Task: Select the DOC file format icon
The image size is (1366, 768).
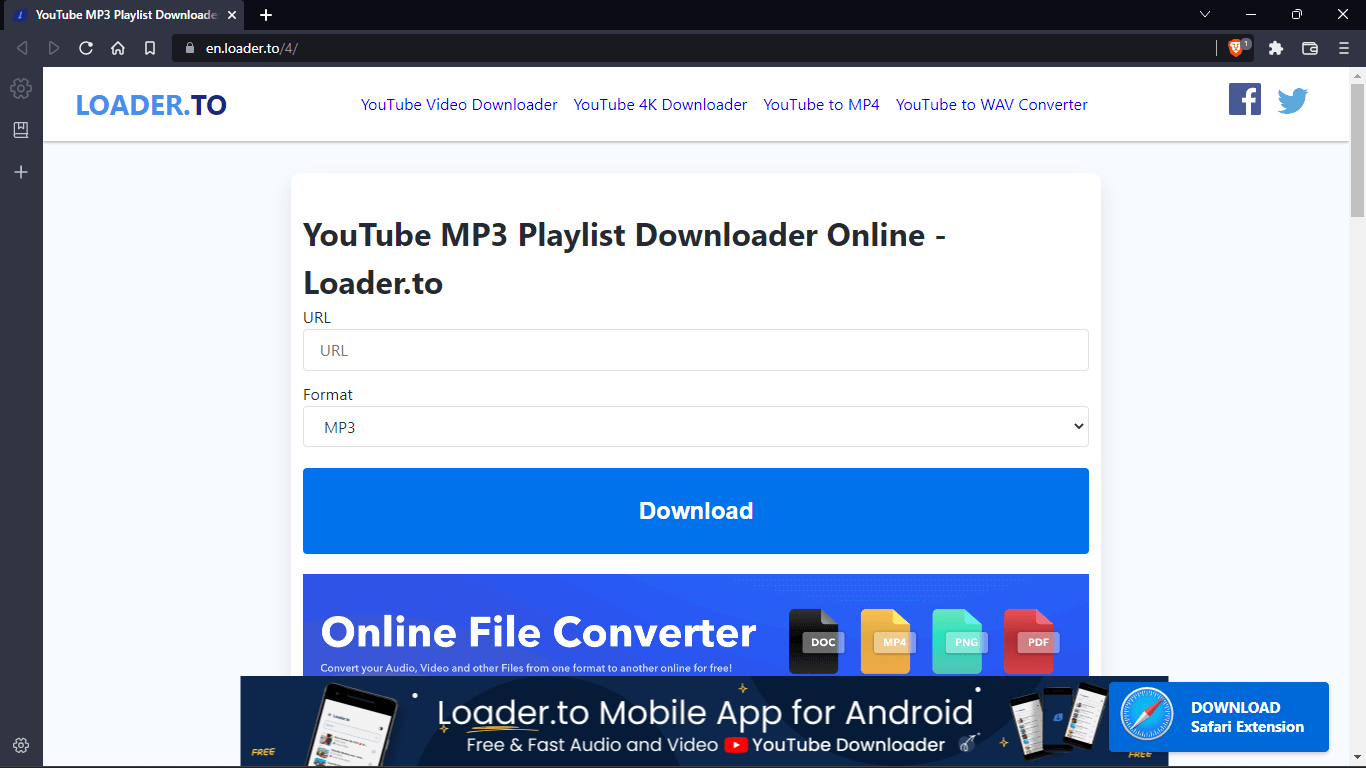Action: [816, 640]
